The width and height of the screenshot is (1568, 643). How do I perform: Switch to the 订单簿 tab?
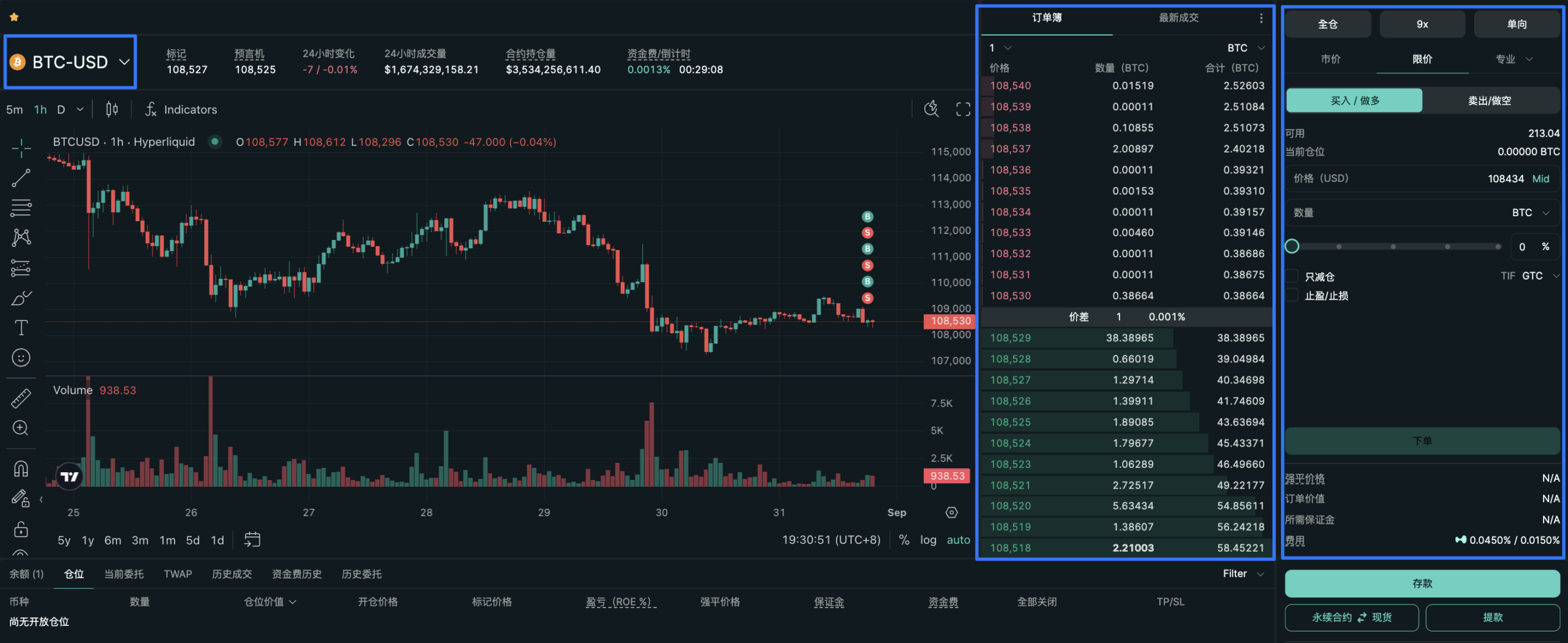[1047, 18]
